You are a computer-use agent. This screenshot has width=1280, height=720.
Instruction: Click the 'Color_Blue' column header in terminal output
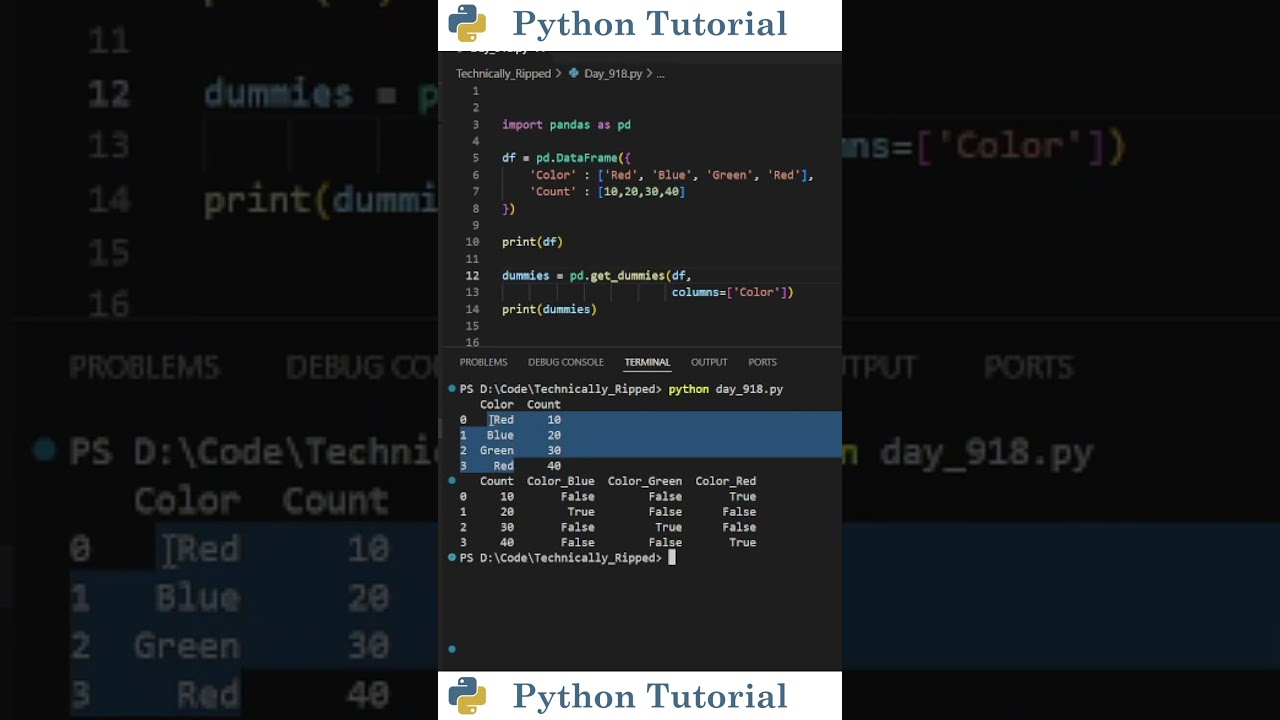pos(561,481)
